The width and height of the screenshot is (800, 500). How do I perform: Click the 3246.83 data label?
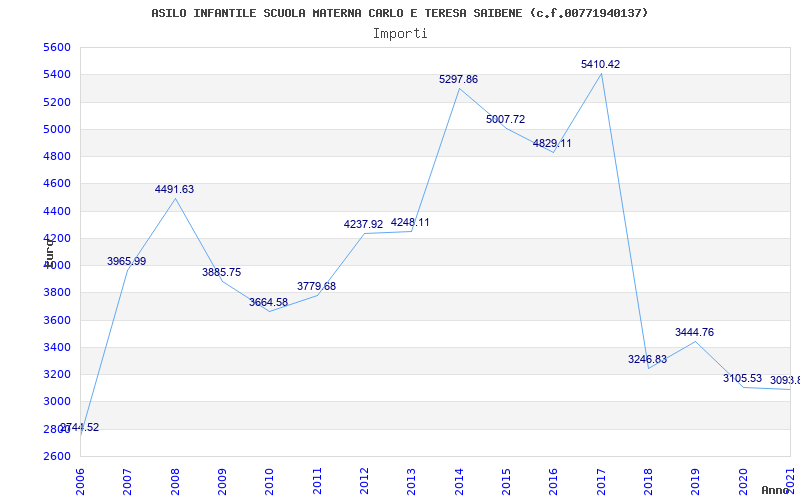647,359
